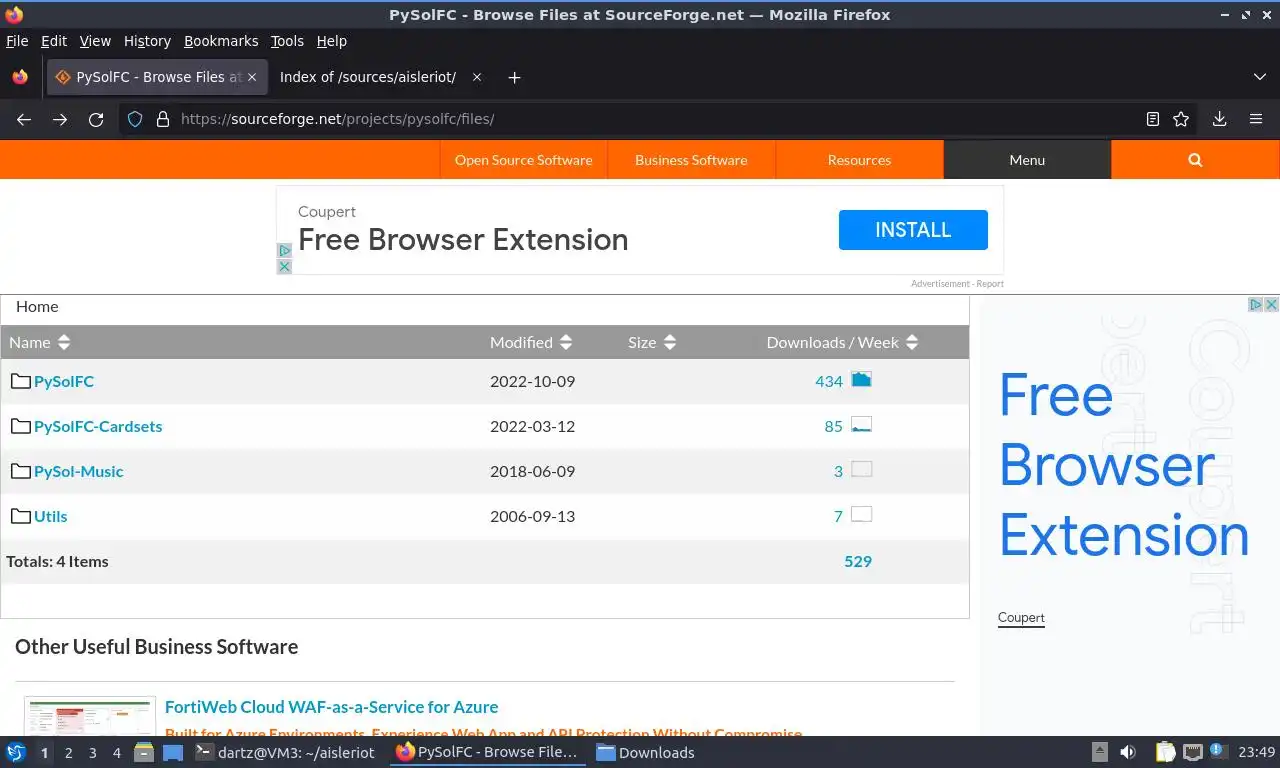
Task: Switch to the Index of /sources/aisleriot tab
Action: 380,77
